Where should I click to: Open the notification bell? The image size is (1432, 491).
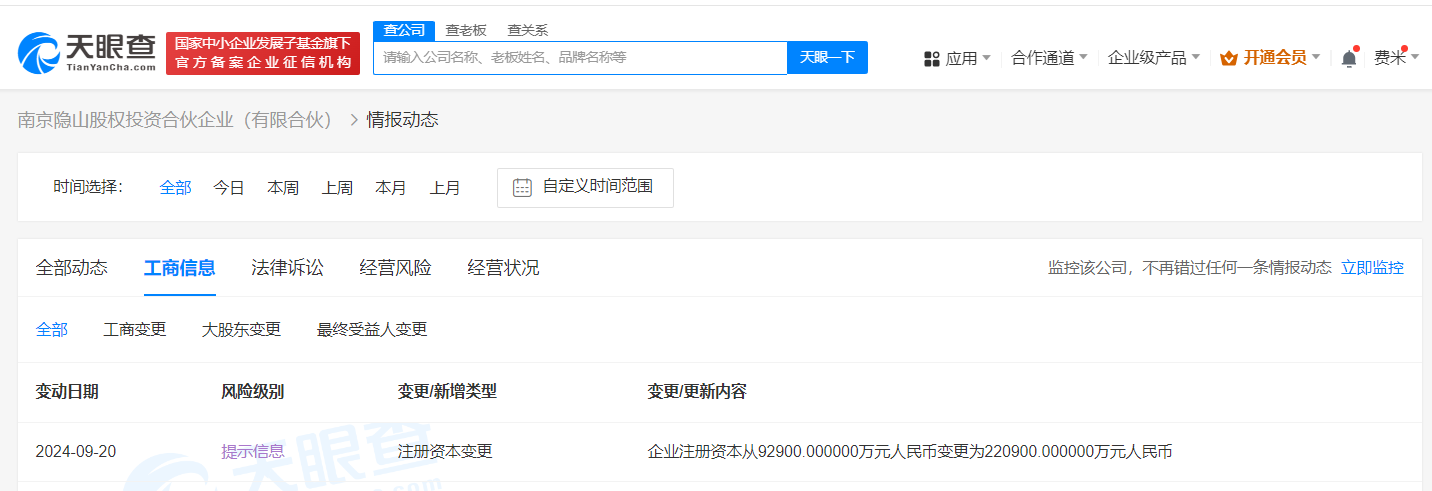coord(1349,59)
